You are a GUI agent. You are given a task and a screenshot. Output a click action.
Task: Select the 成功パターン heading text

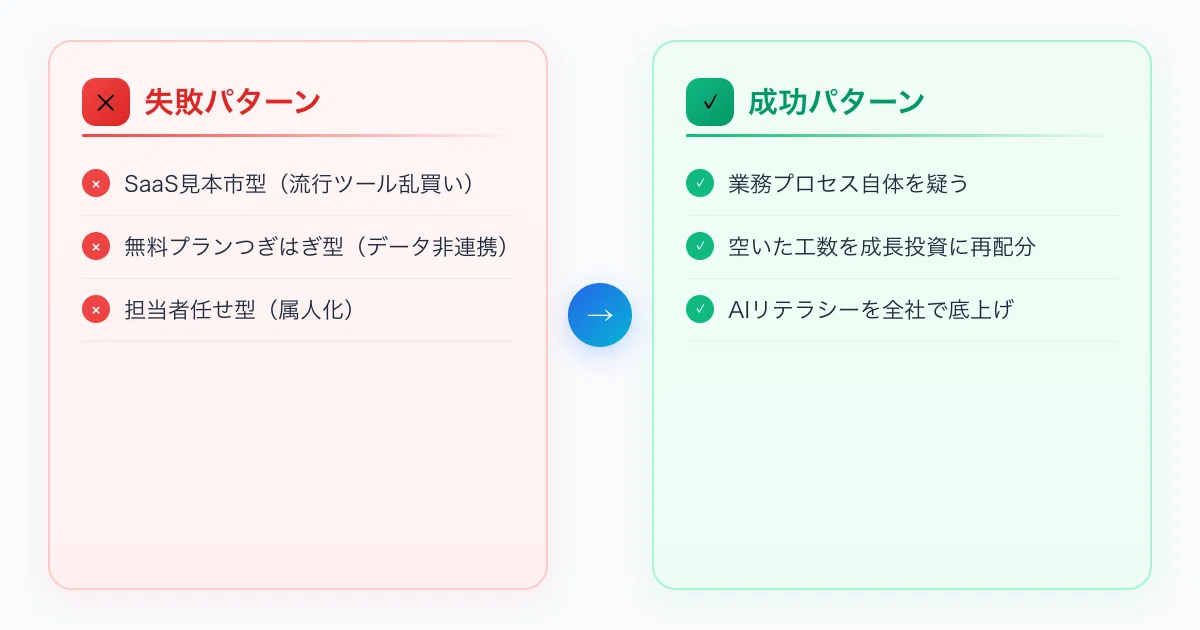(x=836, y=102)
